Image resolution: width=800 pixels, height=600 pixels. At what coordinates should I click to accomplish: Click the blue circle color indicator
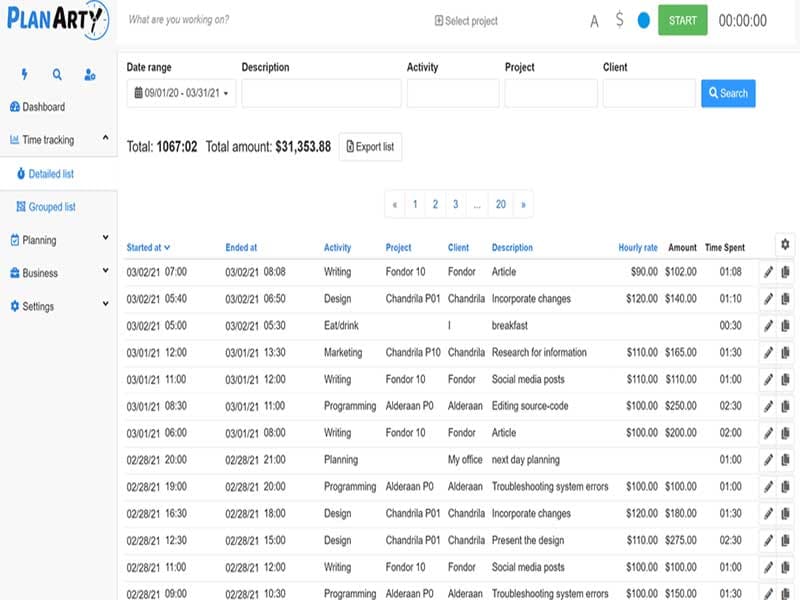[x=644, y=20]
